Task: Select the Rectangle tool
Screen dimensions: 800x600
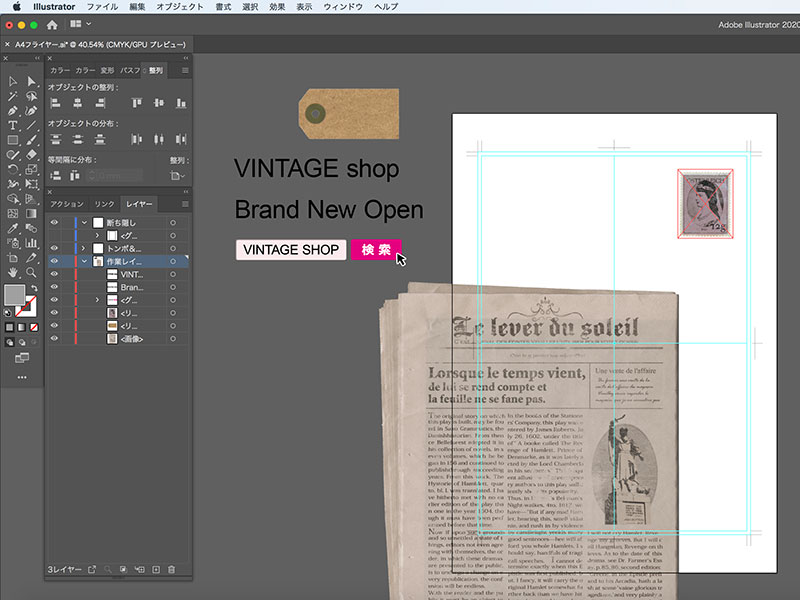Action: coord(13,140)
